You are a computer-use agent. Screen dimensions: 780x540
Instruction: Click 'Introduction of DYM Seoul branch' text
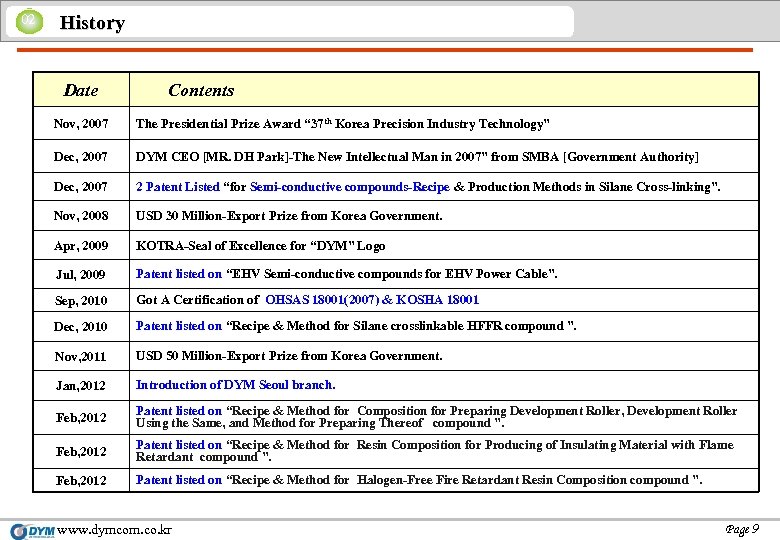(x=236, y=385)
